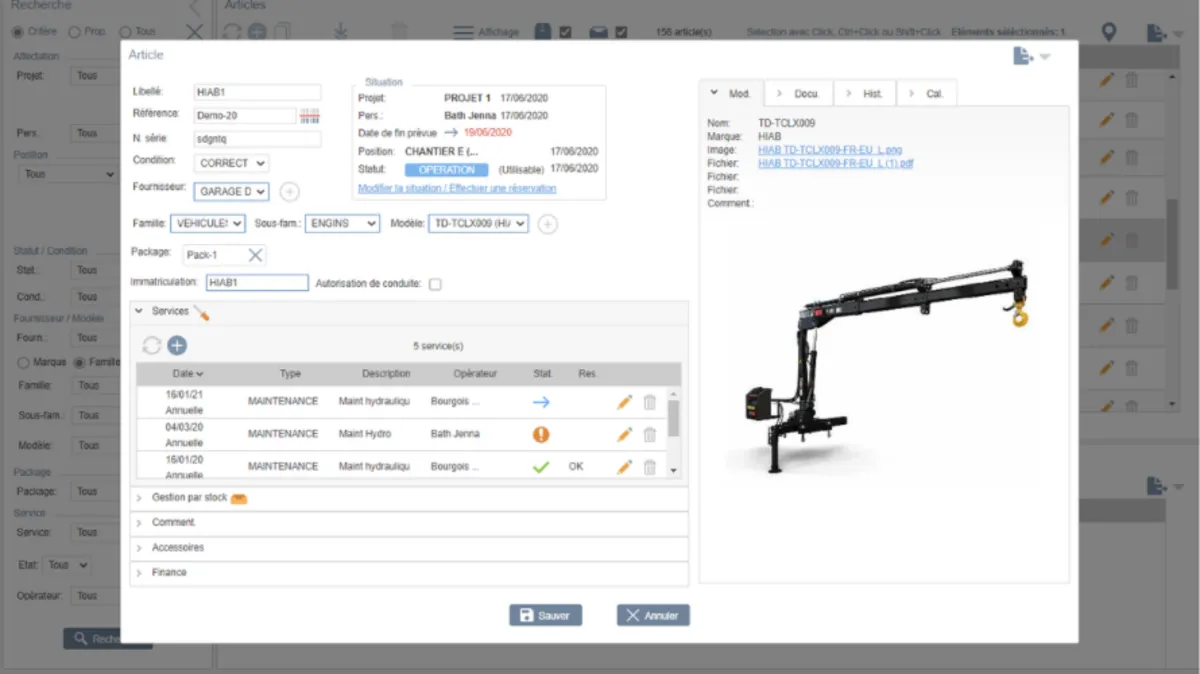Open Modifier la situation link
1200x674 pixels.
(x=457, y=188)
